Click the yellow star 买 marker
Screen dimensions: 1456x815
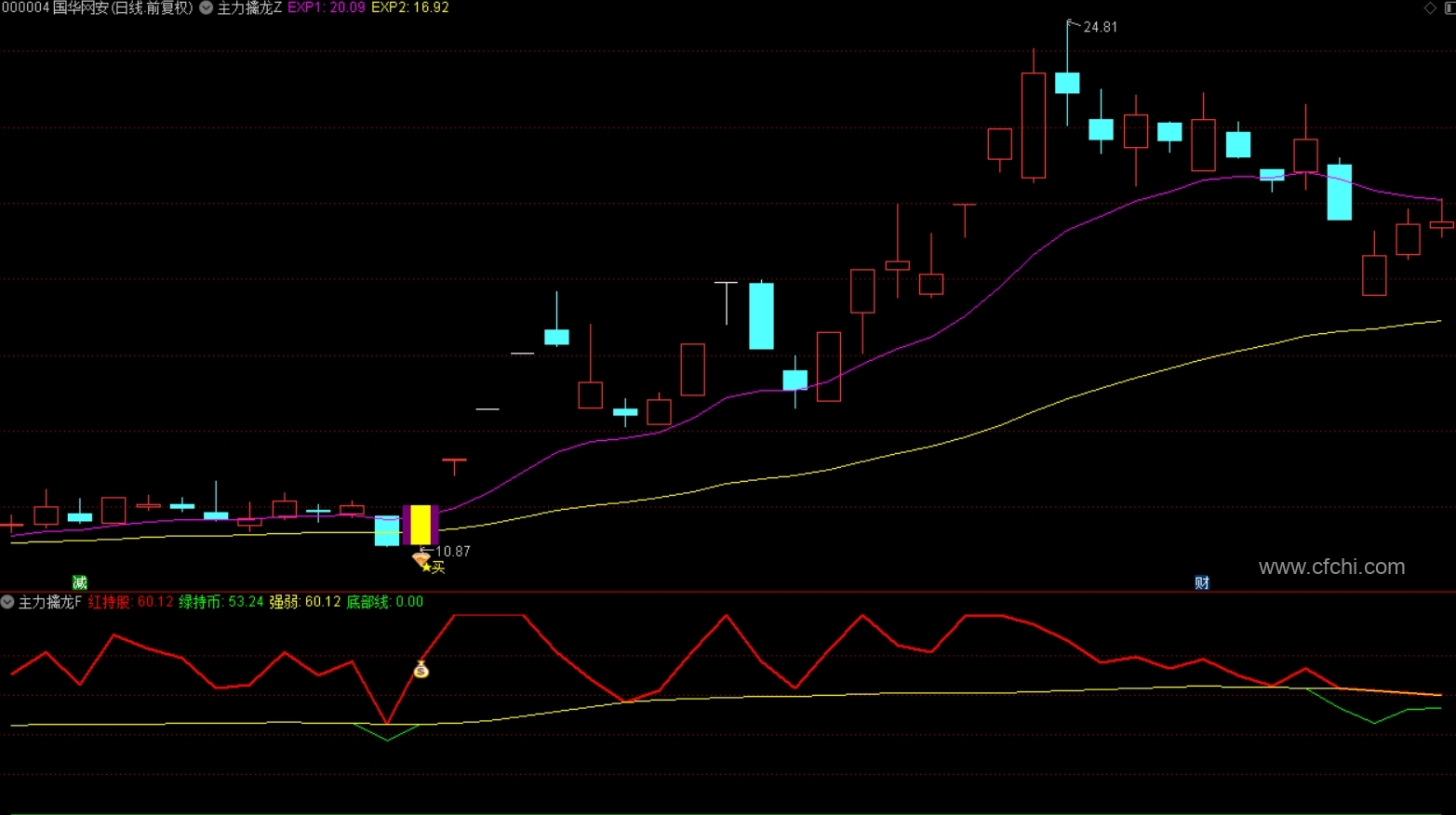[434, 568]
